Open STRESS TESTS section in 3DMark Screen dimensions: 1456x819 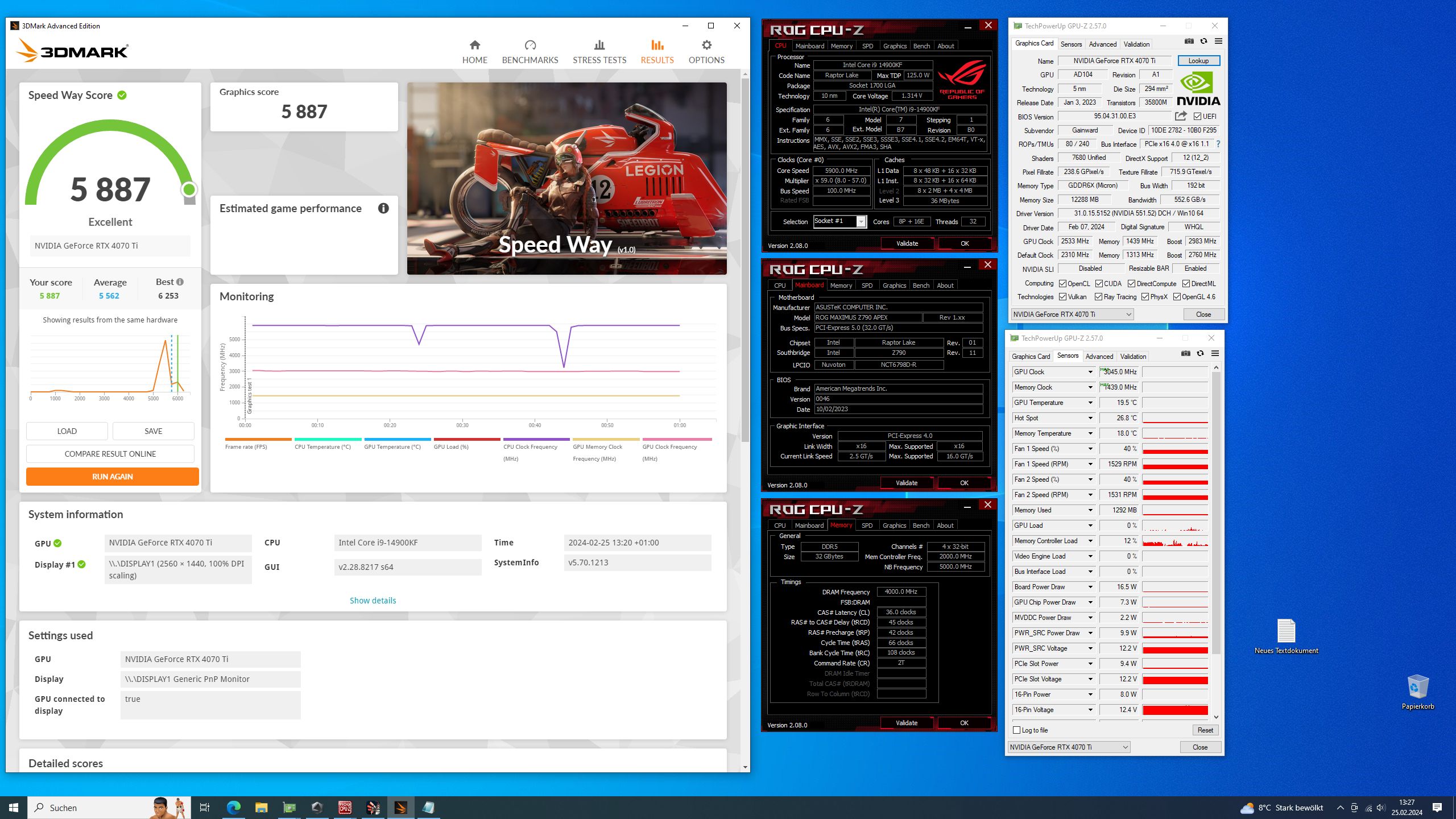(599, 52)
